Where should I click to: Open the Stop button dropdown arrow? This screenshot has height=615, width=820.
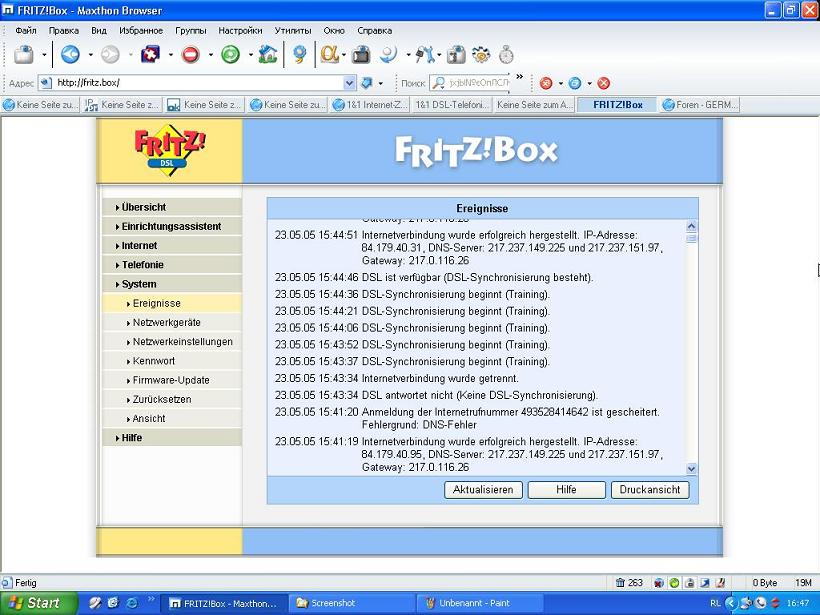tap(210, 54)
